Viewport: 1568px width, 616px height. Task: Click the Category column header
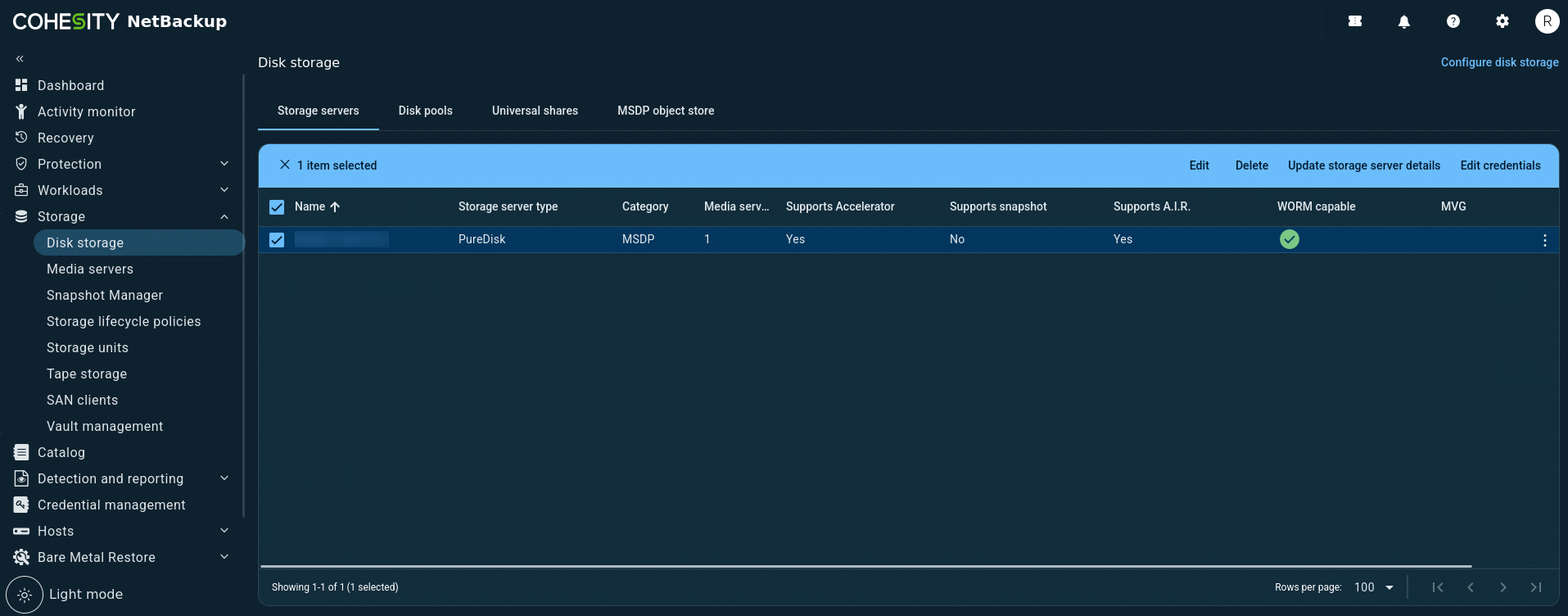tap(645, 206)
